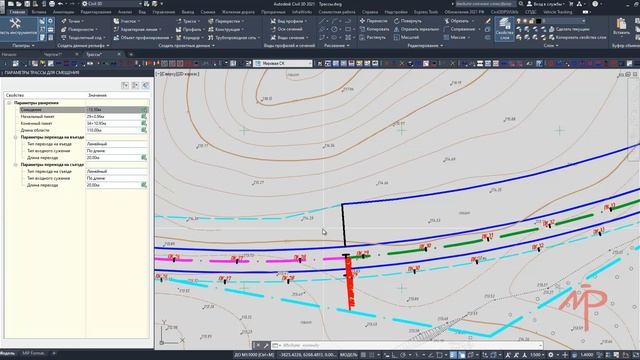Toggle the layer freeze sun icon

525,20
